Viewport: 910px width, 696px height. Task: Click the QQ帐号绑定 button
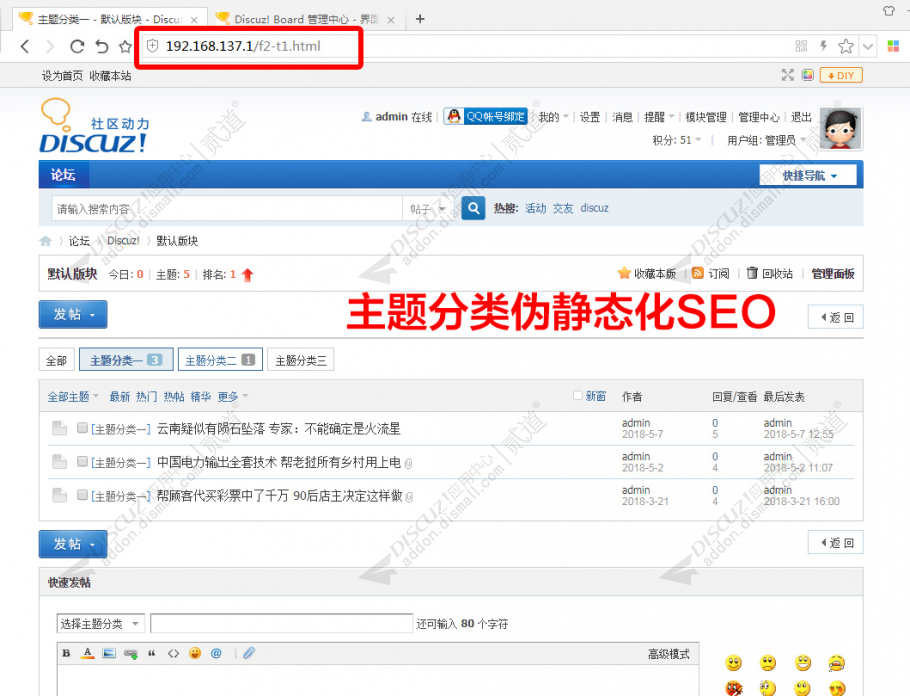click(x=485, y=117)
